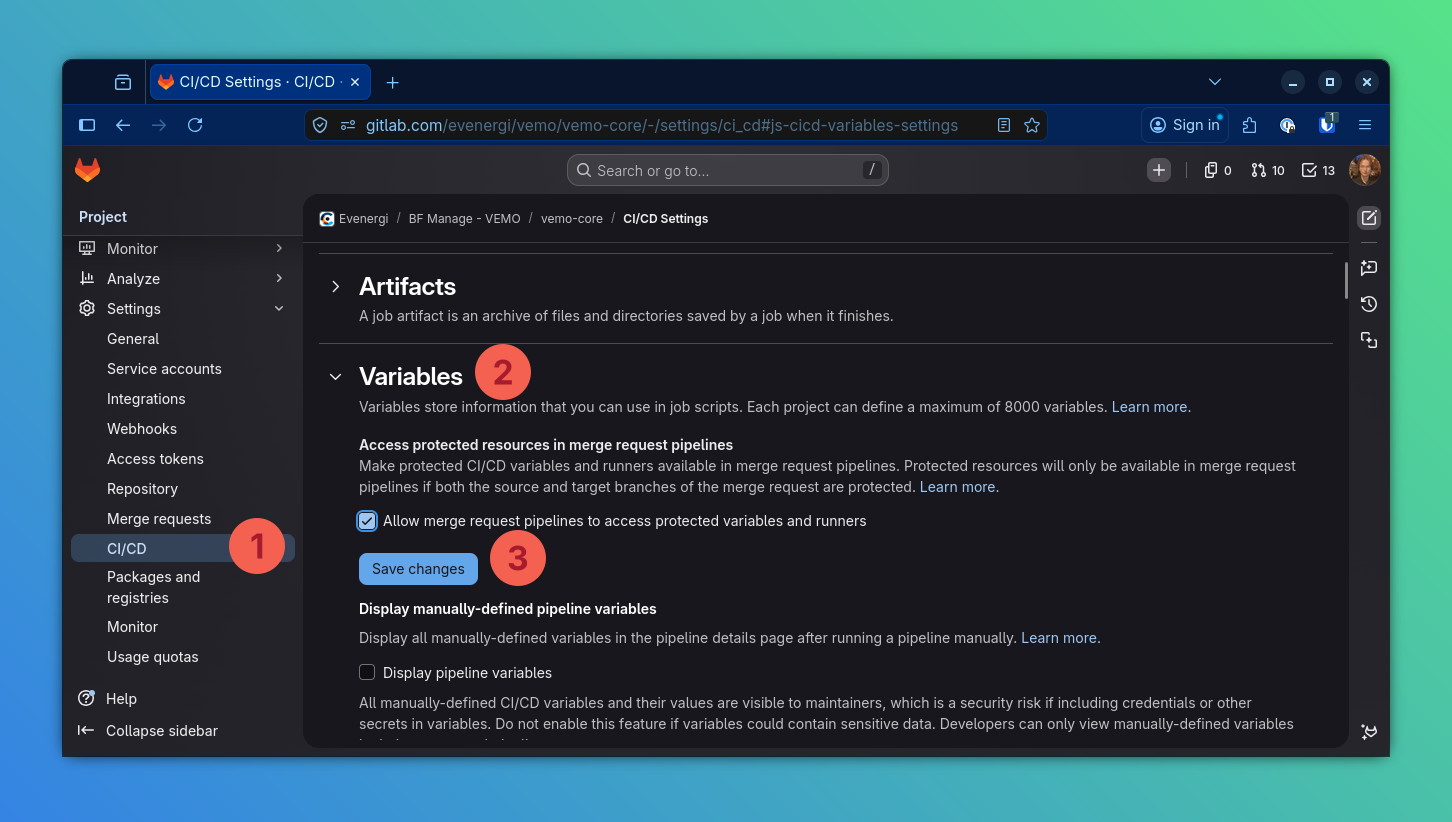
Task: Uncheck allow merge request pipelines protected access
Action: 367,520
